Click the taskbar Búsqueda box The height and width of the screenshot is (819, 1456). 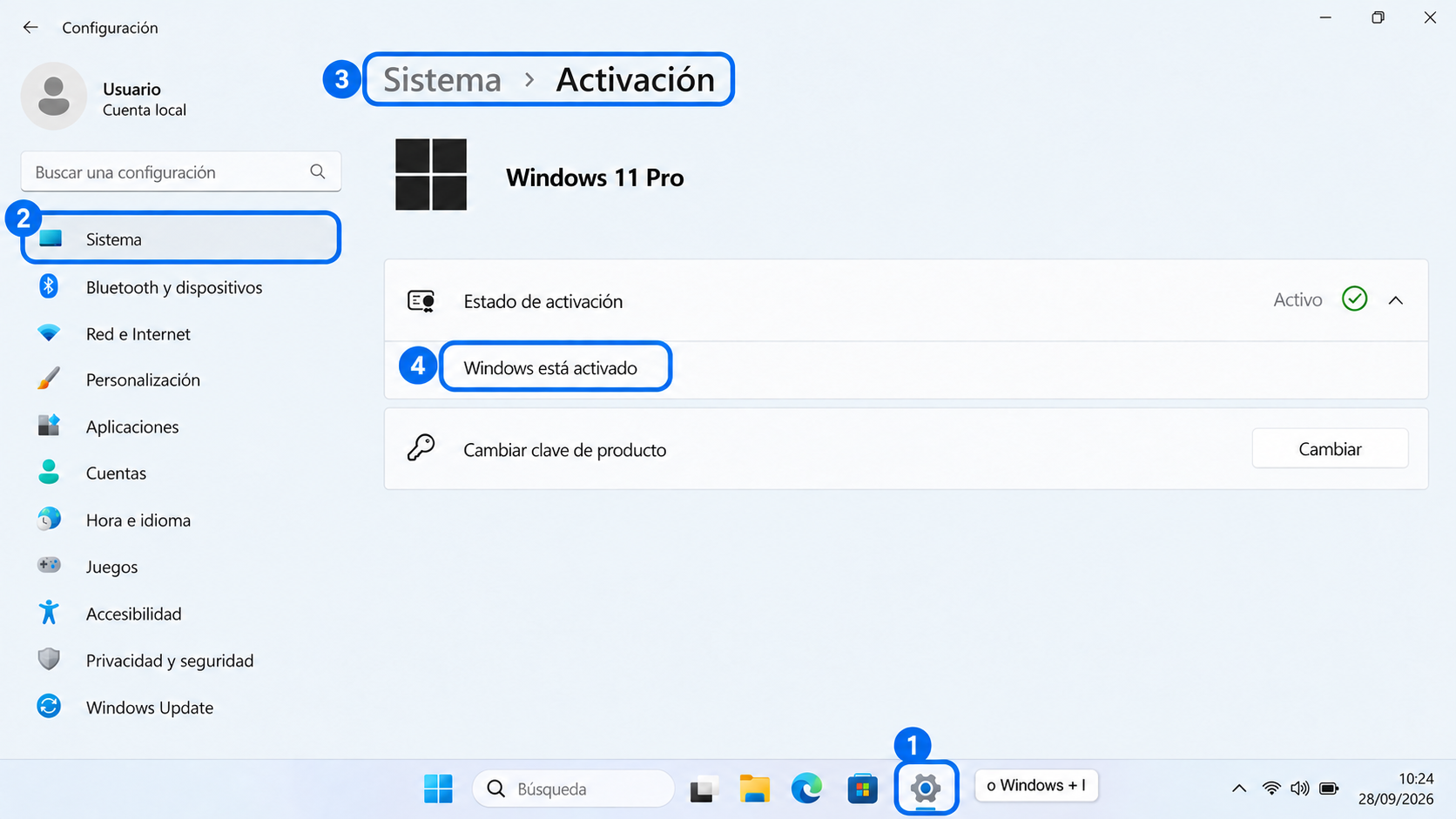(573, 789)
